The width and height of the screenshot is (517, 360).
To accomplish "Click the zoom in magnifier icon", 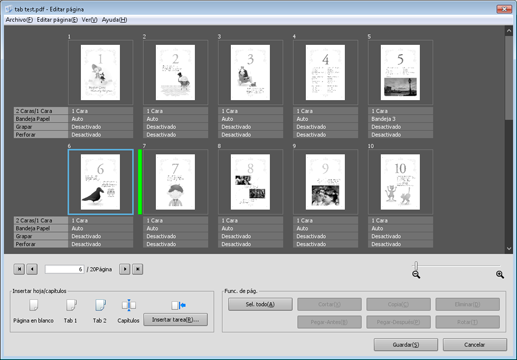I will click(500, 275).
